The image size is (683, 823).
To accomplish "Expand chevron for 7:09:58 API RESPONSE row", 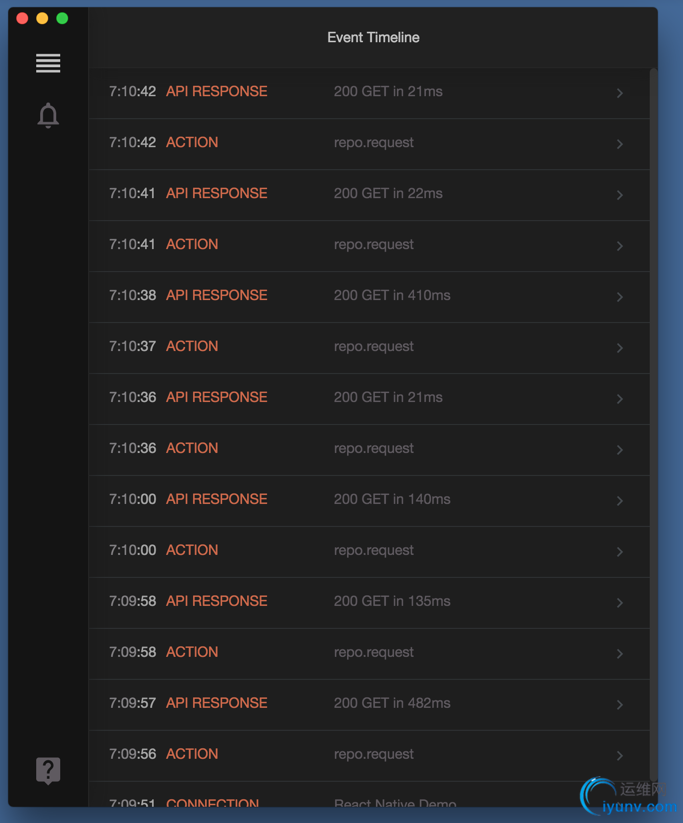I will tap(620, 602).
